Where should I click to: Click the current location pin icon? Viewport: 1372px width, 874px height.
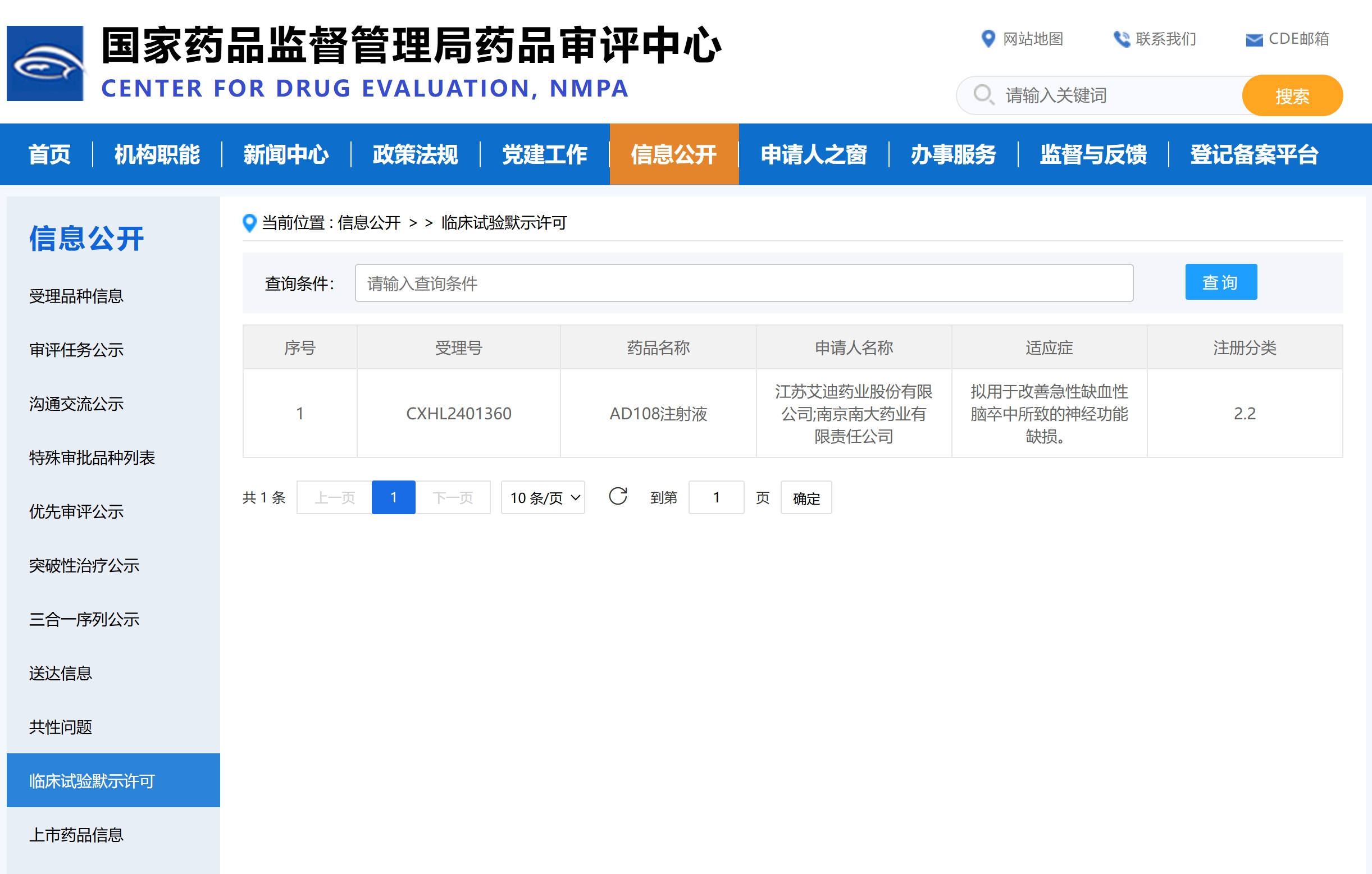pyautogui.click(x=249, y=223)
